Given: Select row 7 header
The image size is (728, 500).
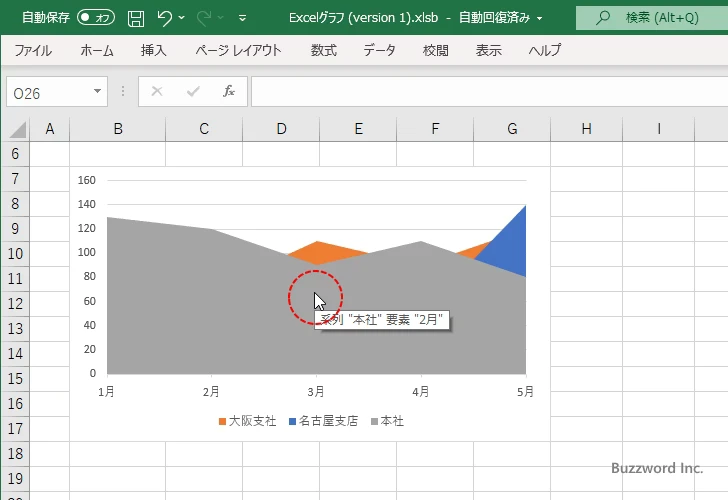Looking at the screenshot, I should coord(15,179).
